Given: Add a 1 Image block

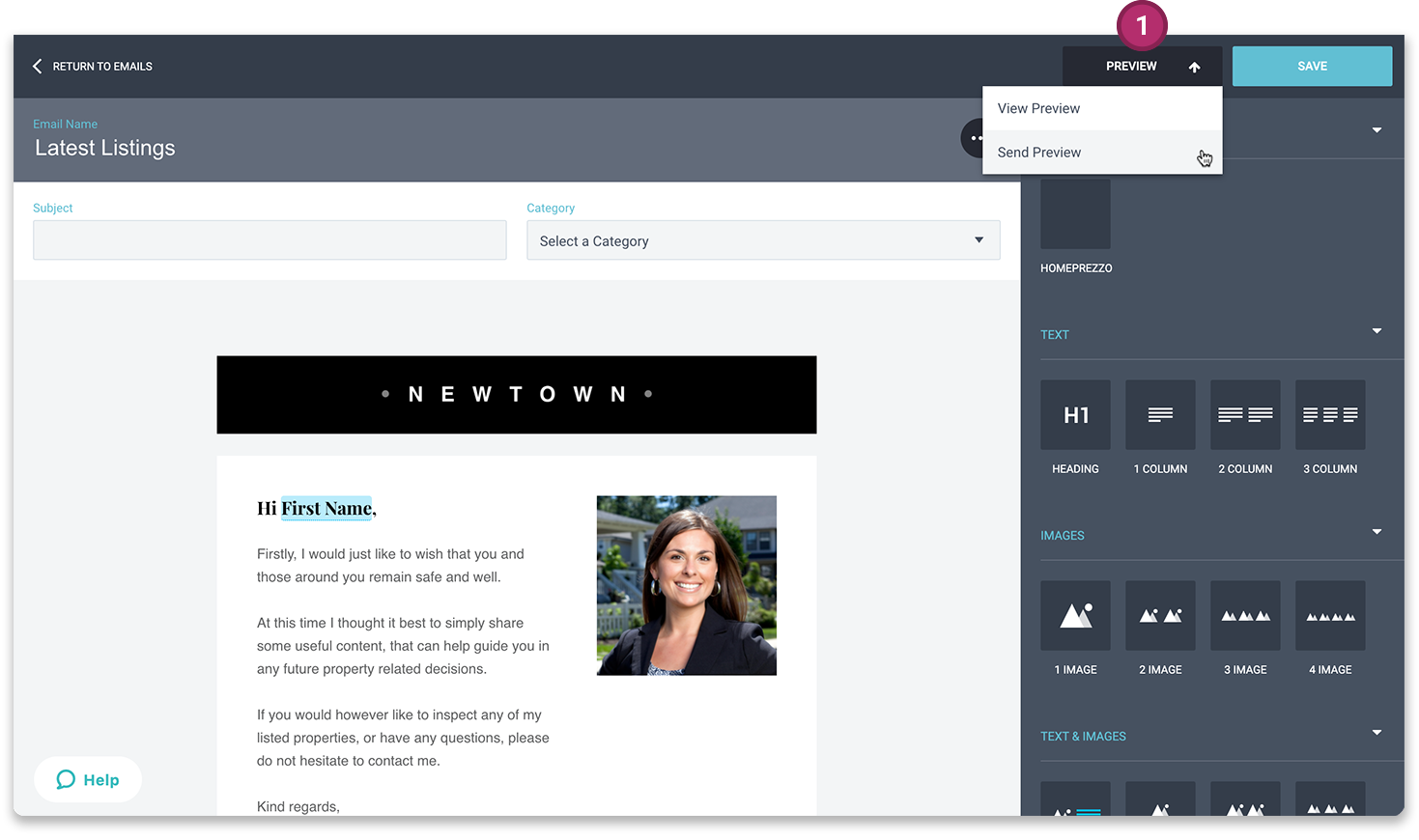Looking at the screenshot, I should click(1075, 615).
